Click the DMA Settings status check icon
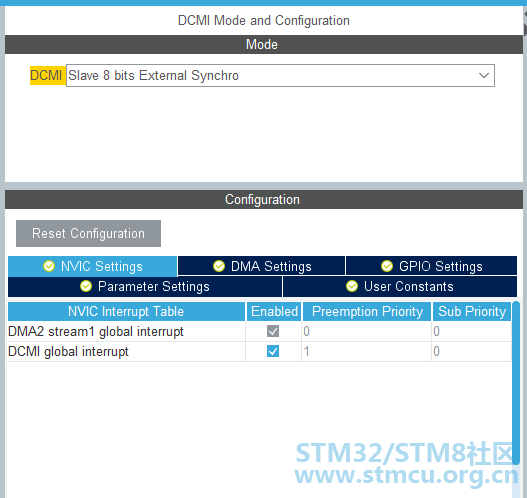527x498 pixels. pyautogui.click(x=219, y=266)
